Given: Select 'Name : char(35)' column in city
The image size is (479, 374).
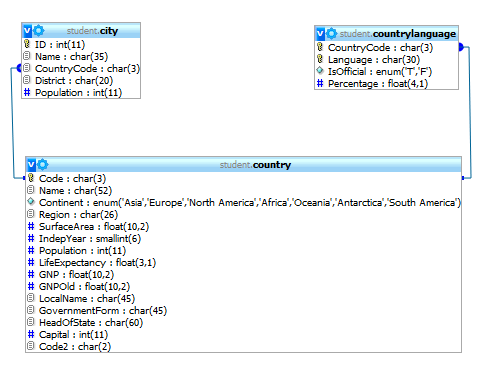Looking at the screenshot, I should 72,57.
